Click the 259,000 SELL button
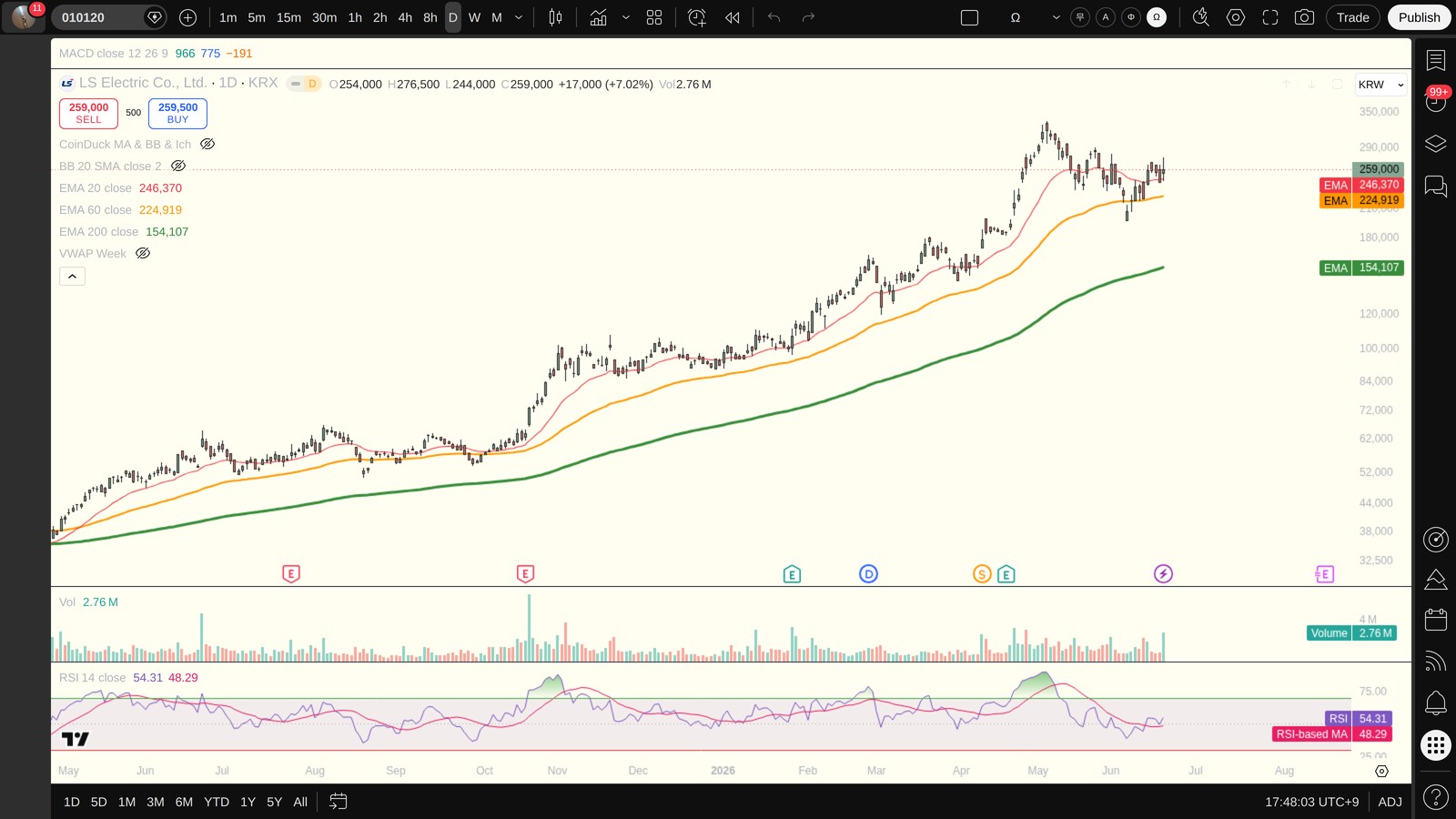This screenshot has width=1456, height=819. [x=88, y=113]
